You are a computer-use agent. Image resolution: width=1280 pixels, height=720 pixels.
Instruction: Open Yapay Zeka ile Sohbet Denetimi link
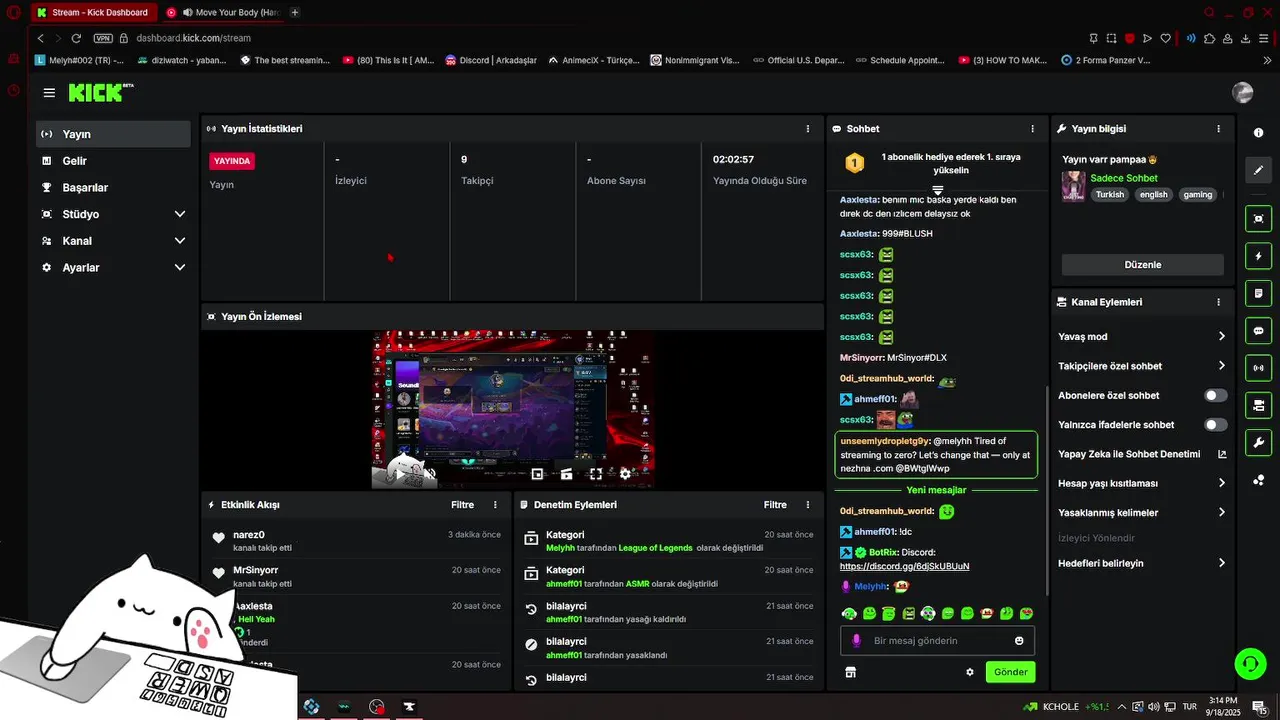[1142, 454]
